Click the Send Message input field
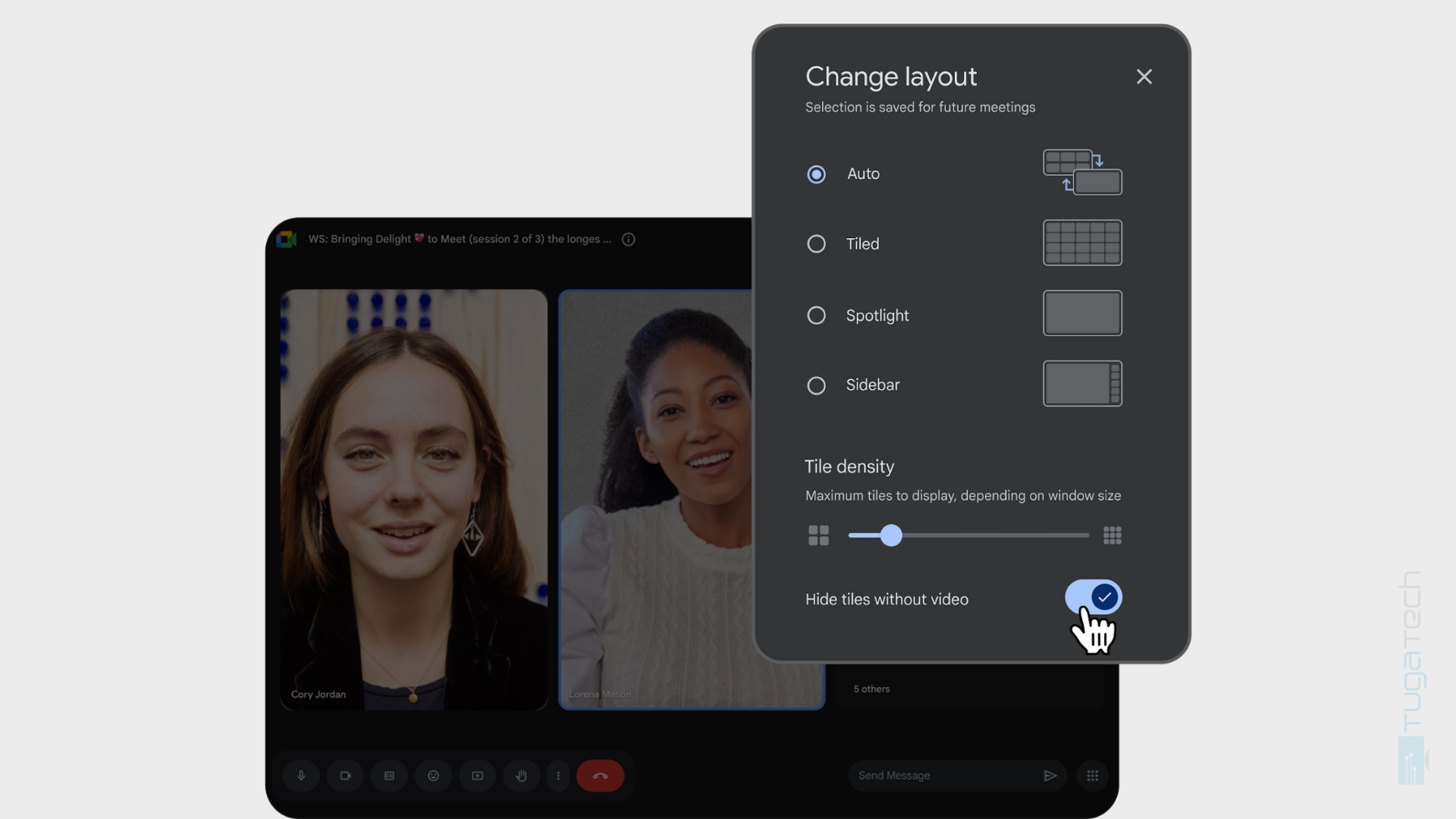 (x=957, y=776)
